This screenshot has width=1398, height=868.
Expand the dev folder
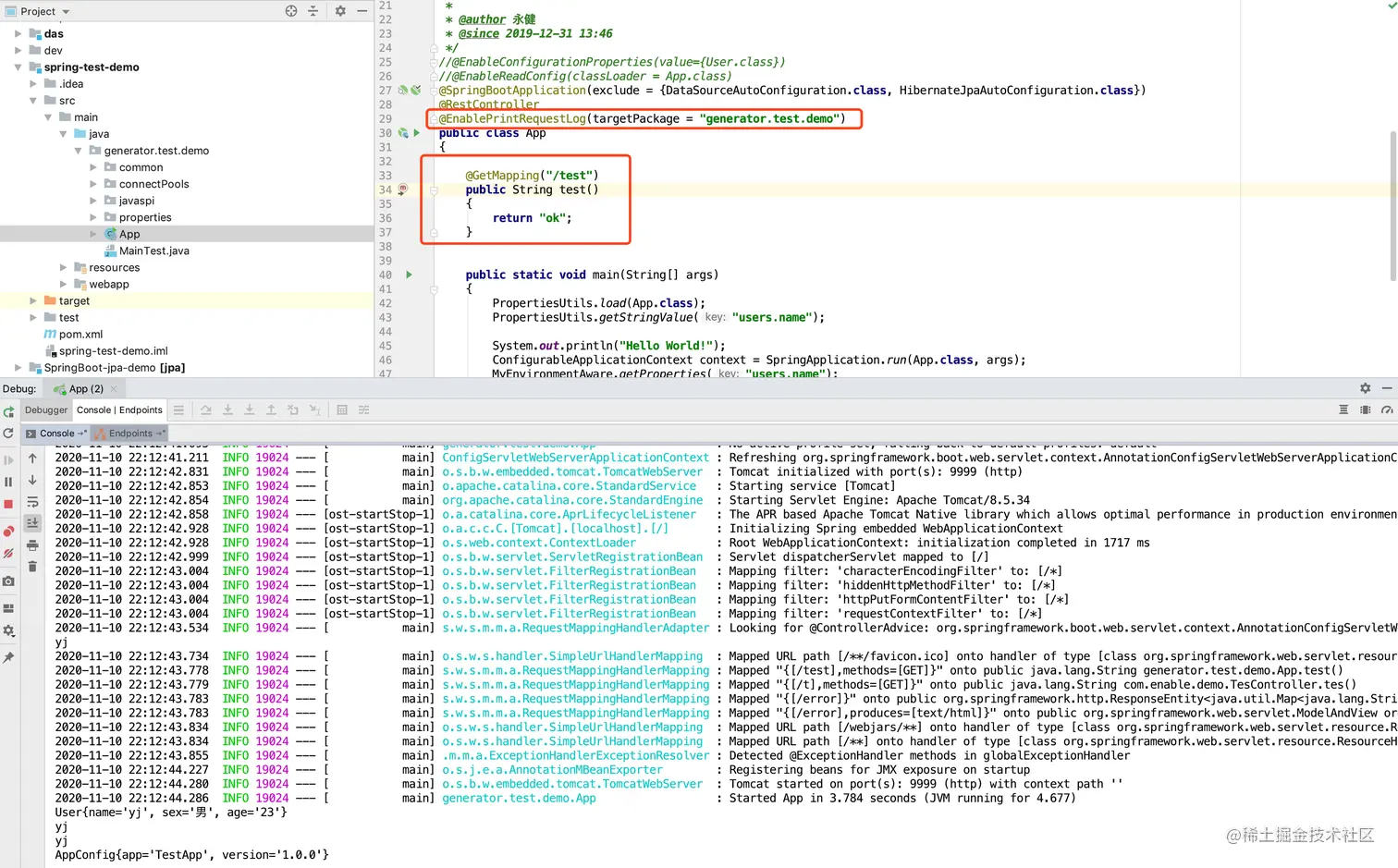18,51
